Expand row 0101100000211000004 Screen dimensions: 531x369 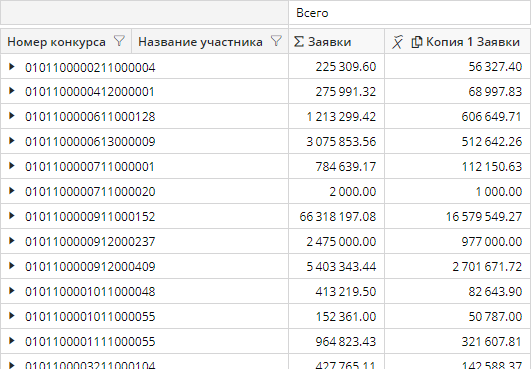[x=12, y=66]
